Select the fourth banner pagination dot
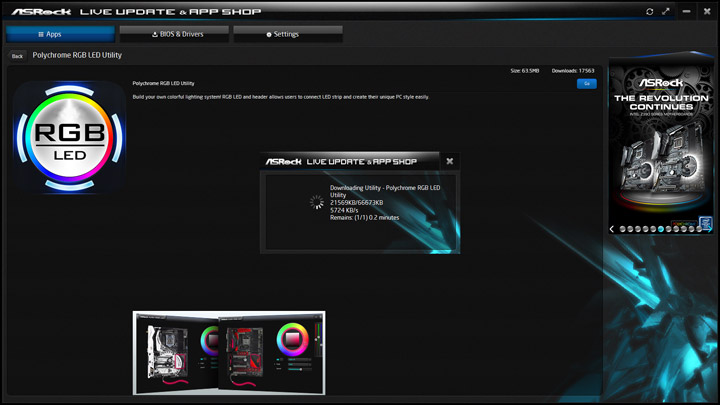This screenshot has height=405, width=720. (x=646, y=229)
